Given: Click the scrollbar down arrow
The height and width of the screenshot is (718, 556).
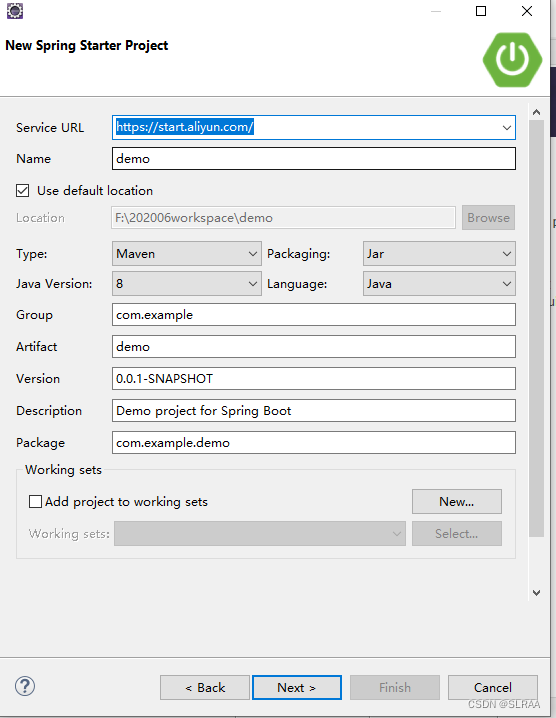Looking at the screenshot, I should point(536,593).
